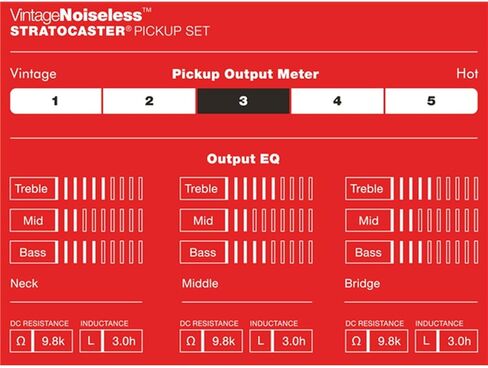Click the Neck 9.8k resistance value
488x368 pixels.
53,341
